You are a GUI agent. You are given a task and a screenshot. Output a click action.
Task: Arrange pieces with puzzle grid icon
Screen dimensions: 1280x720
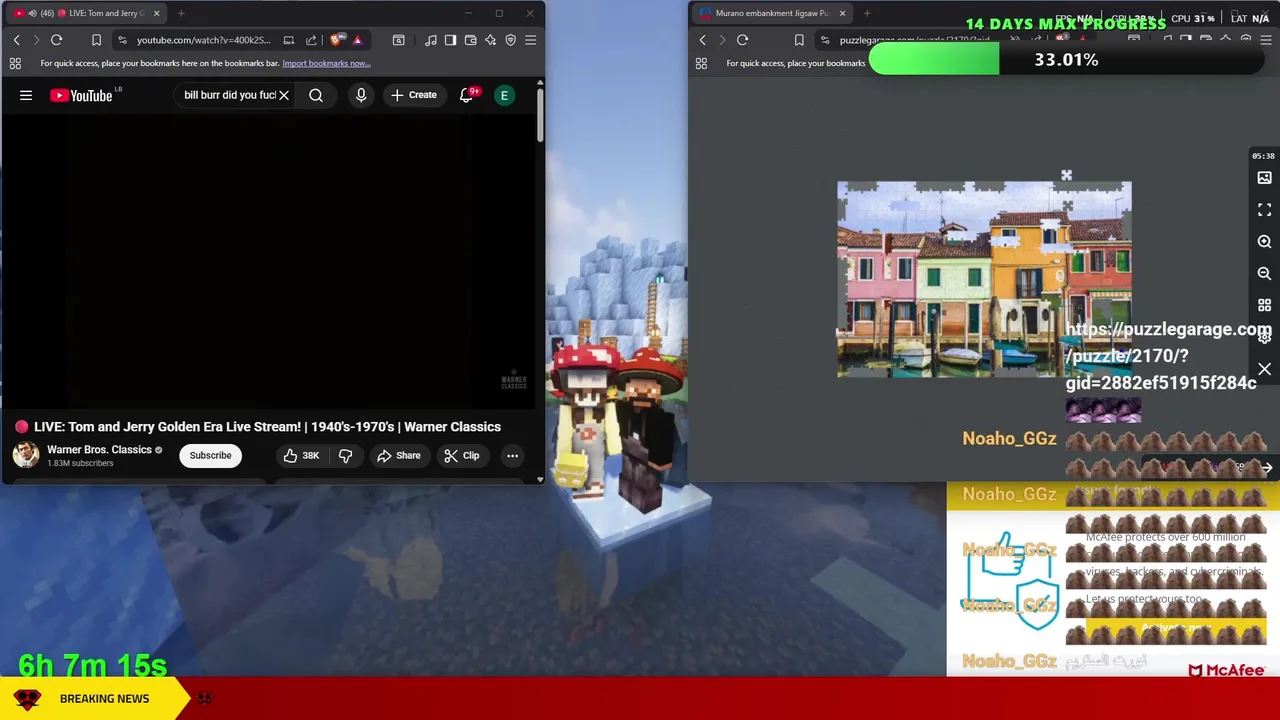click(x=1264, y=305)
